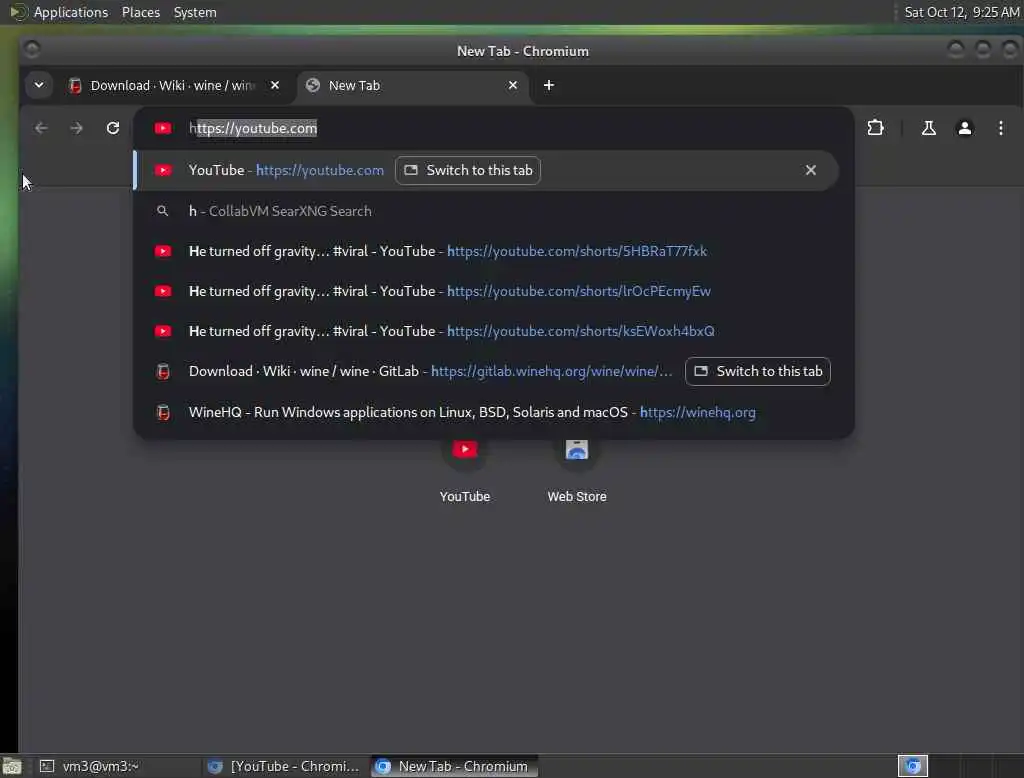Image resolution: width=1024 pixels, height=778 pixels.
Task: Expand the tab search dropdown arrow
Action: click(39, 85)
